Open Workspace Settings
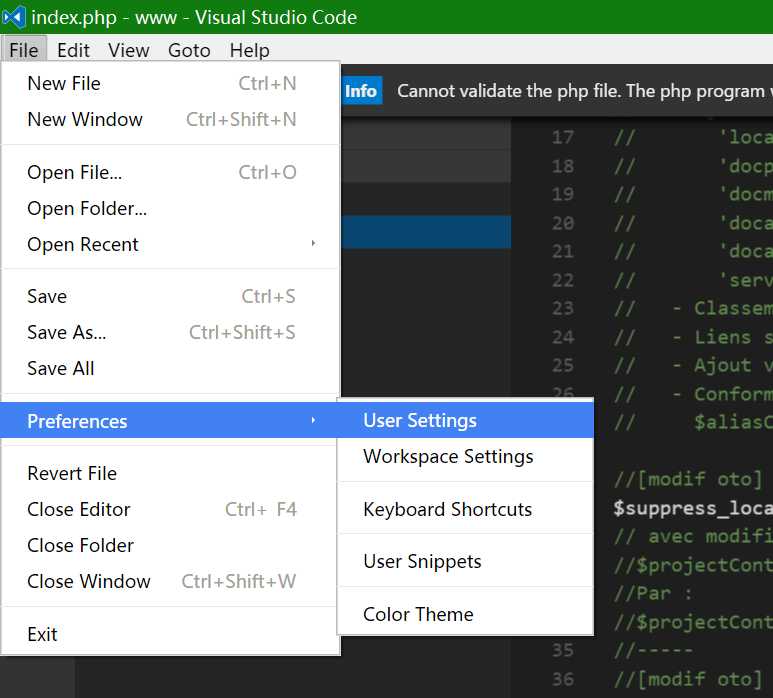 (x=465, y=456)
